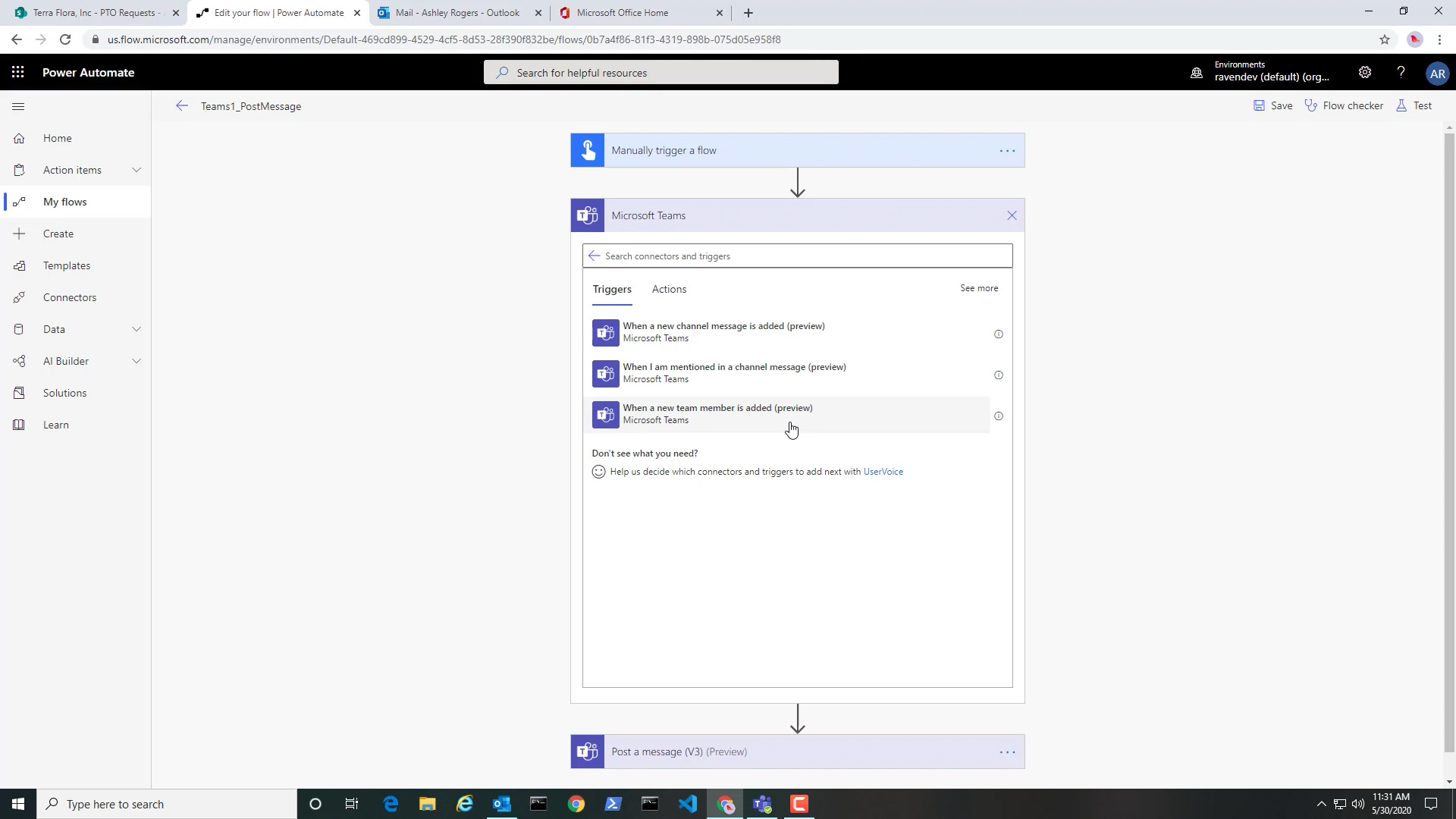1456x819 pixels.
Task: Expand the Action items chevron
Action: coord(136,170)
